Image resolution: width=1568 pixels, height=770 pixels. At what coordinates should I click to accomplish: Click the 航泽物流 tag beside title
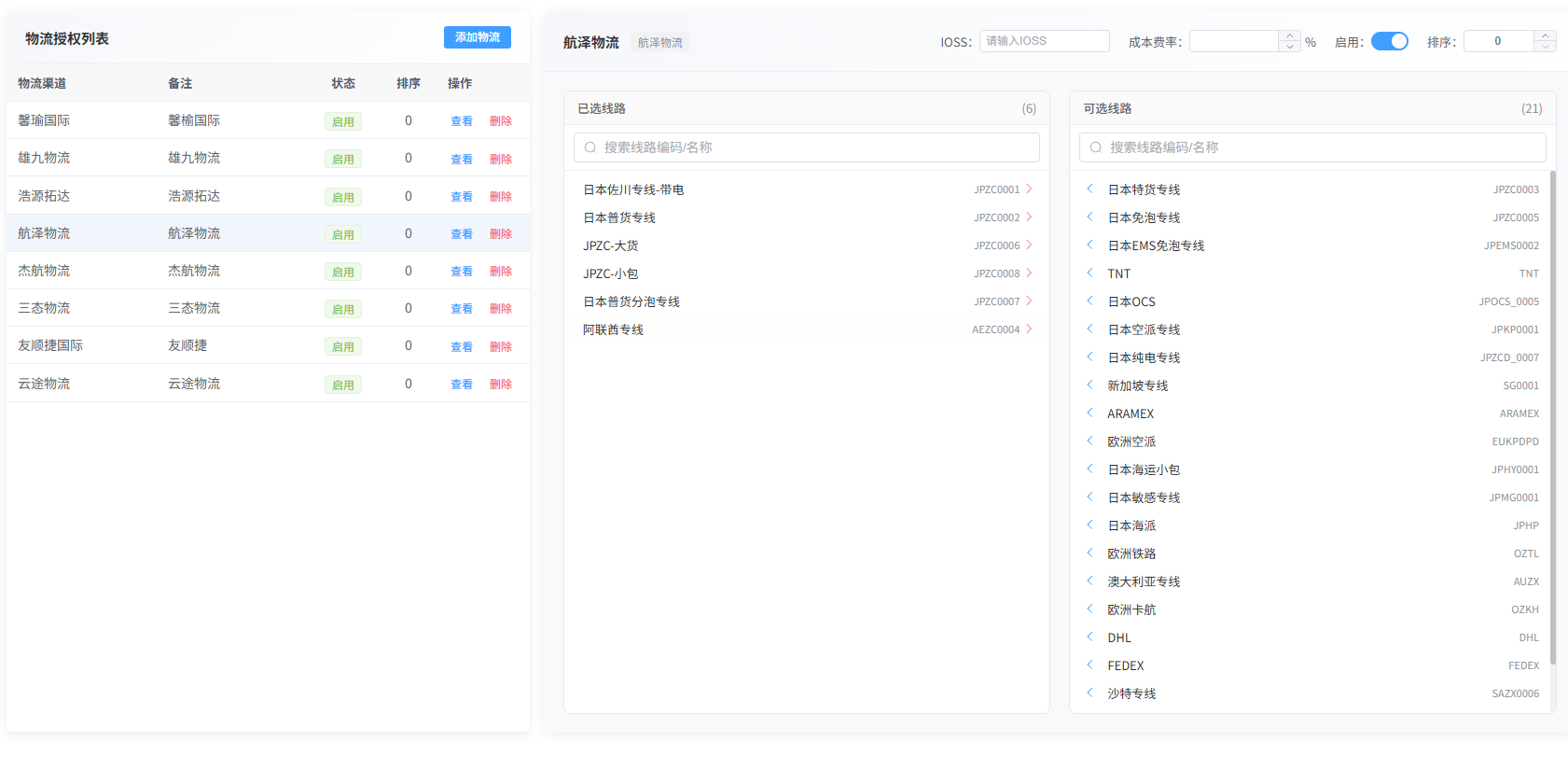pos(660,42)
